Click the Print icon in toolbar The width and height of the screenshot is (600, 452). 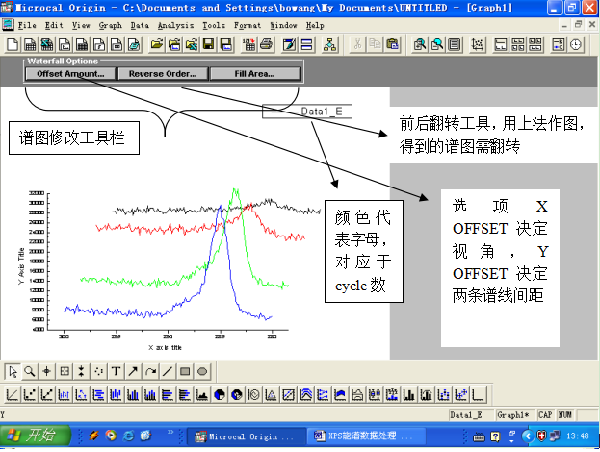coord(266,44)
